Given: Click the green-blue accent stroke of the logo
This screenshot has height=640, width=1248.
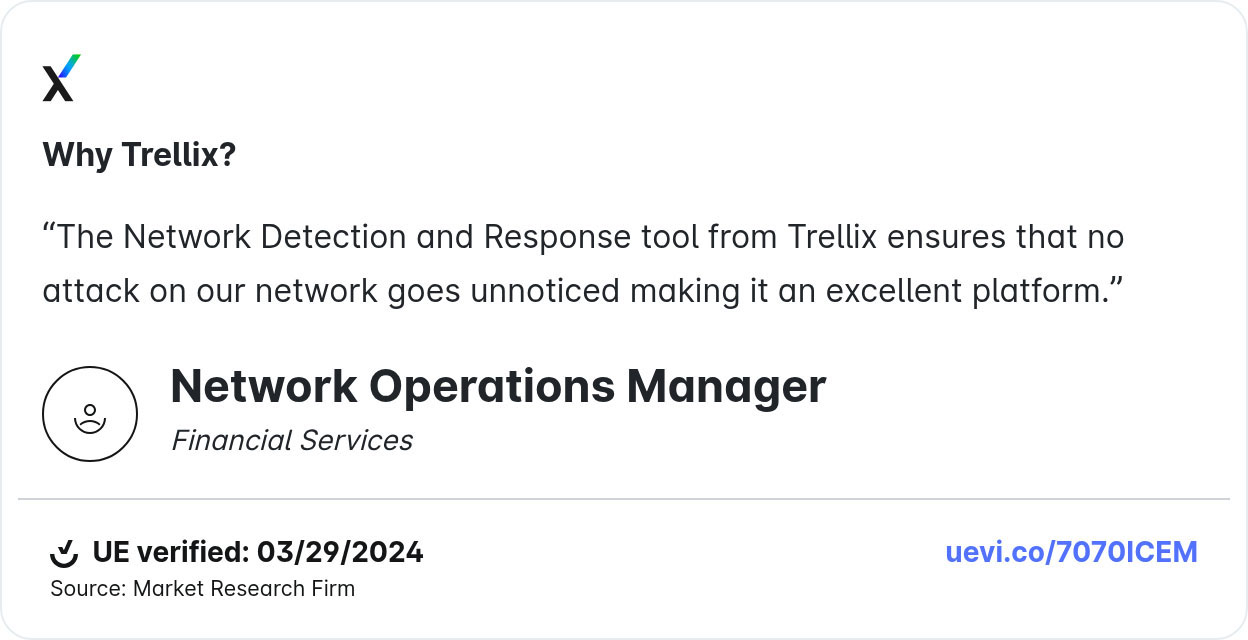Looking at the screenshot, I should coord(70,65).
